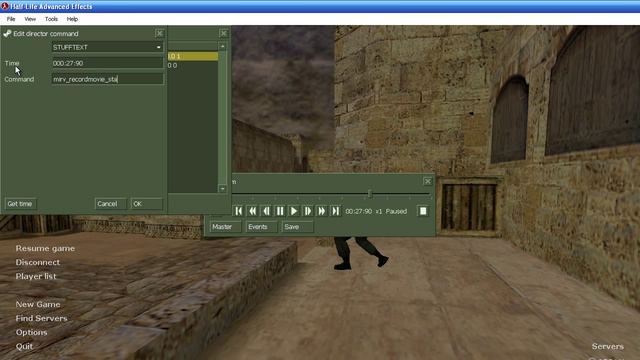Open the Events button in demo player
Screen dimensions: 640x360
coord(261,227)
